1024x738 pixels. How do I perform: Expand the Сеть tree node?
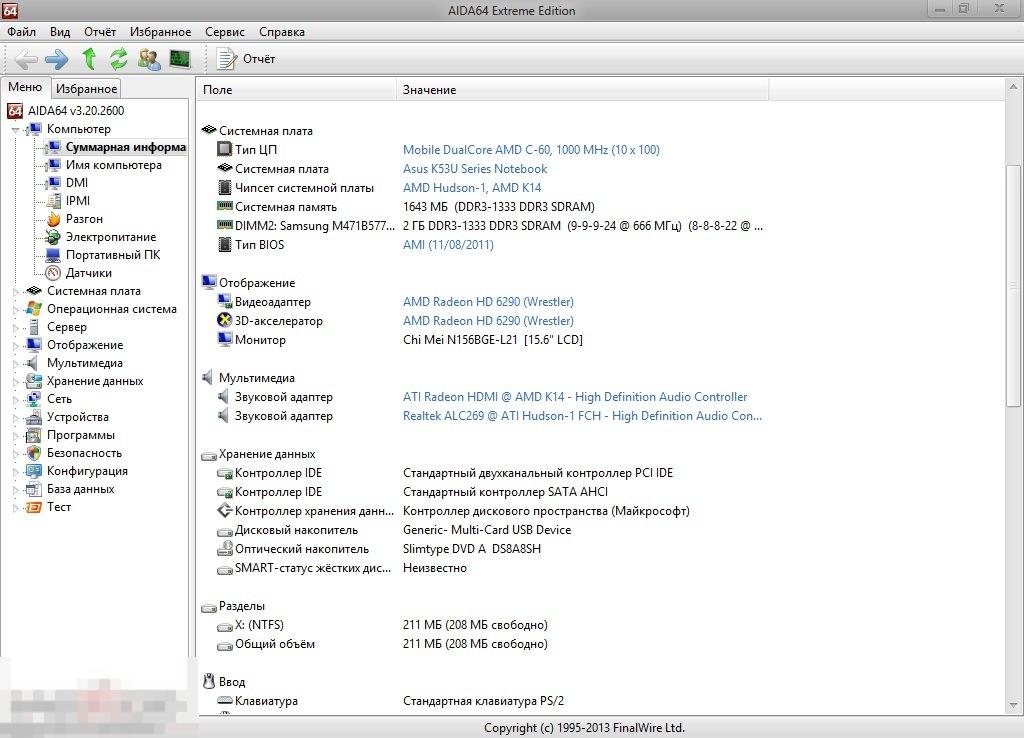16,399
